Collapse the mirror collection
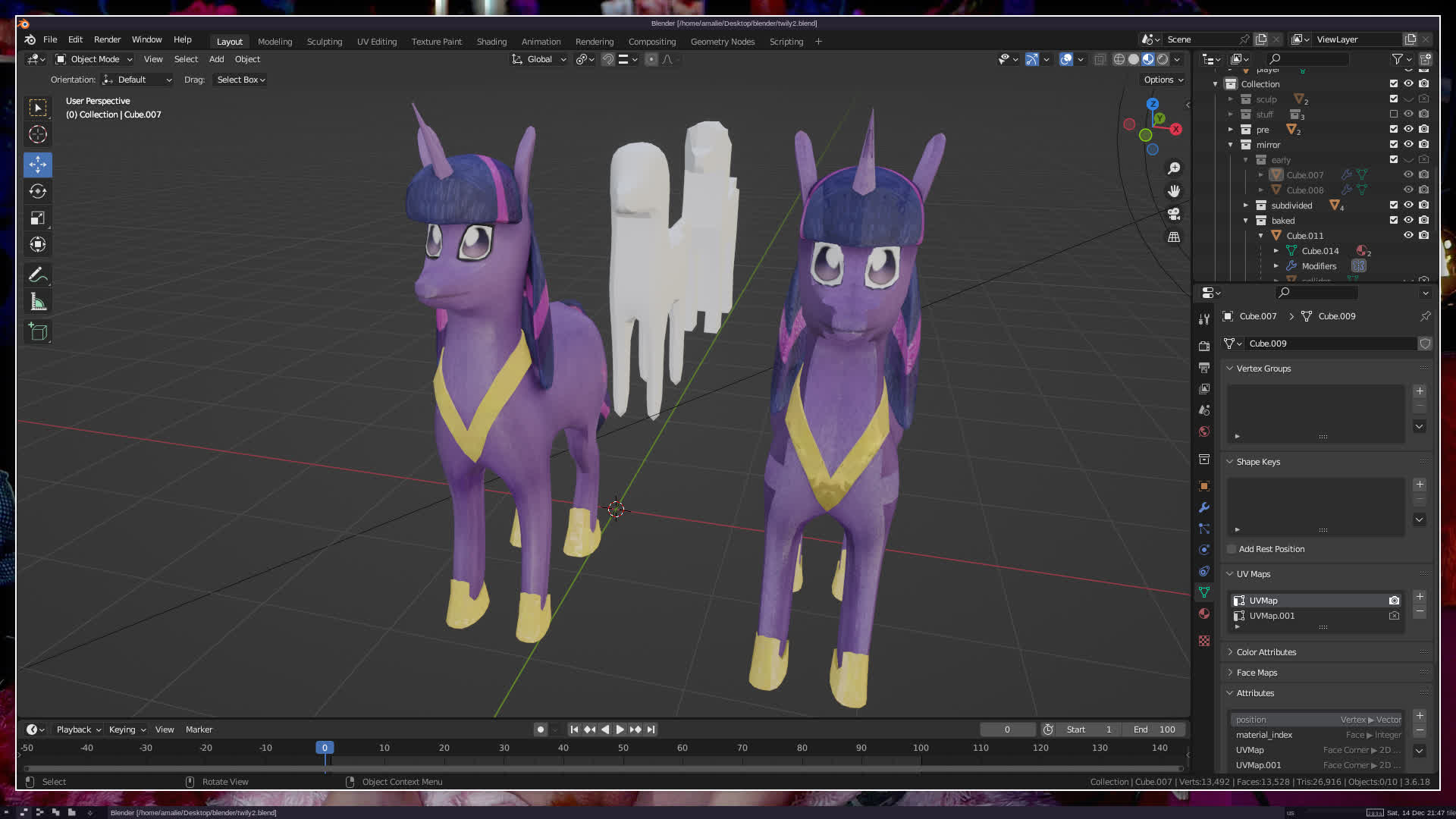 [x=1230, y=145]
